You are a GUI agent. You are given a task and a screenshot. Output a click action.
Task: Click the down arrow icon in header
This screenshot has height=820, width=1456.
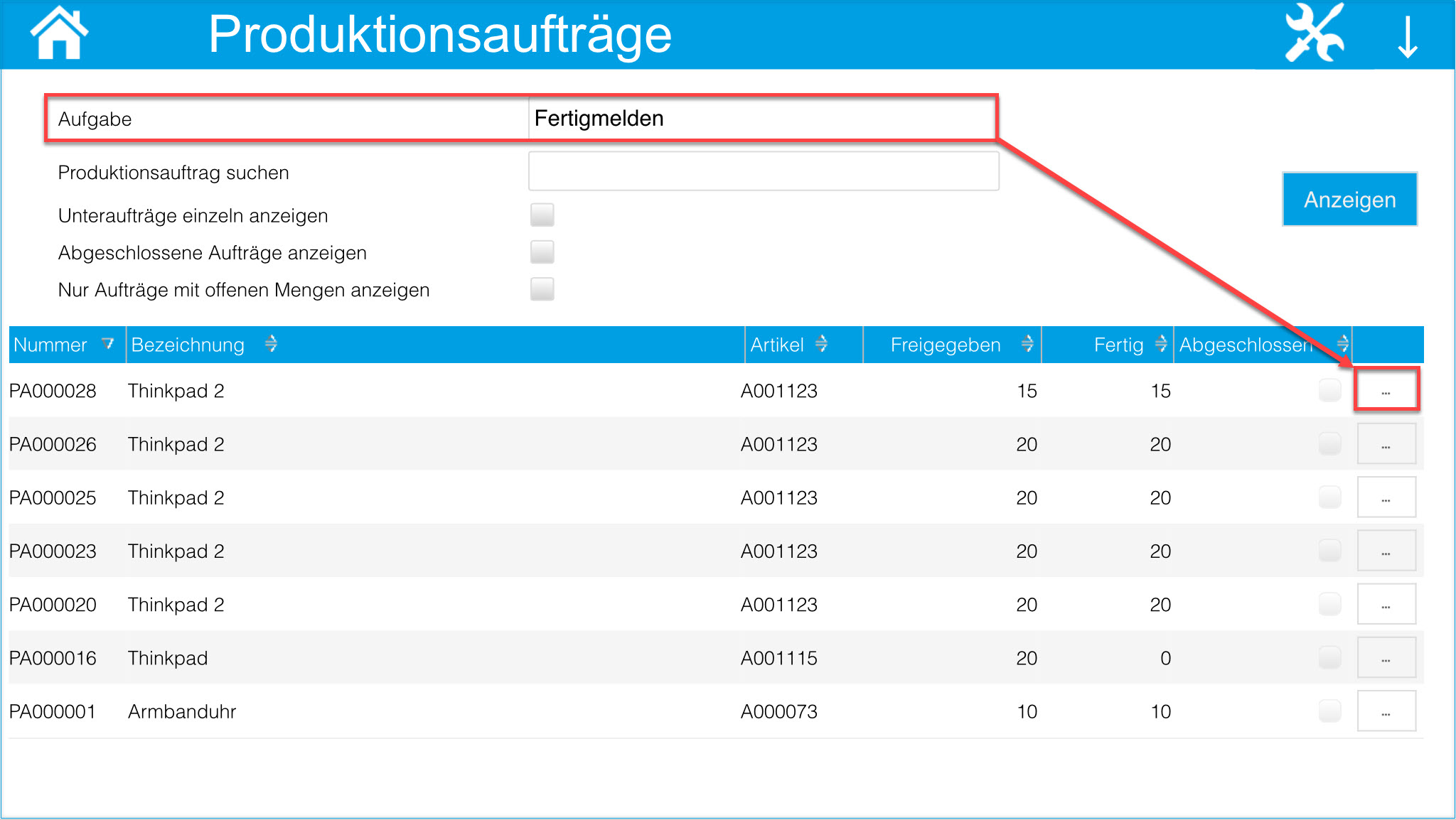1407,37
